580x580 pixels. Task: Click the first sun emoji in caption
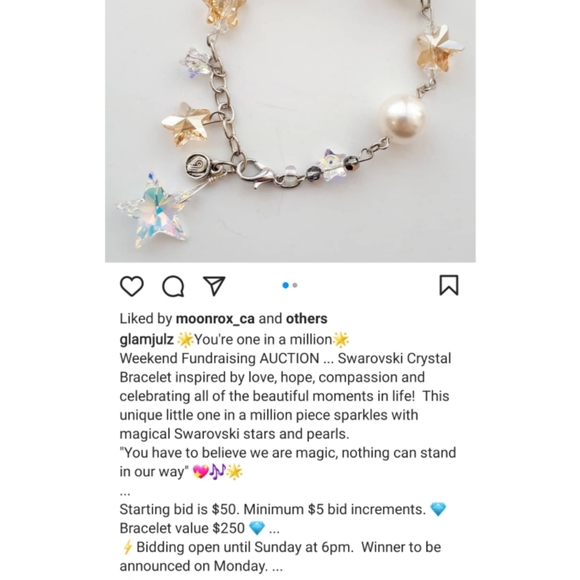click(x=185, y=340)
